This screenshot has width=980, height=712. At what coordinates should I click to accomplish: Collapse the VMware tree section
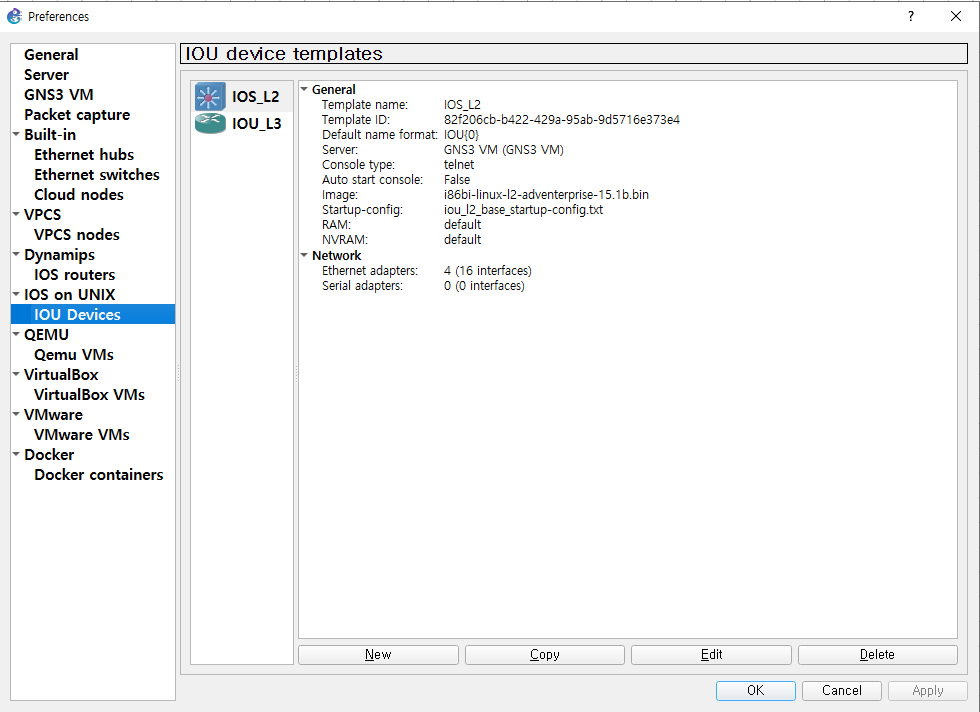pos(16,414)
